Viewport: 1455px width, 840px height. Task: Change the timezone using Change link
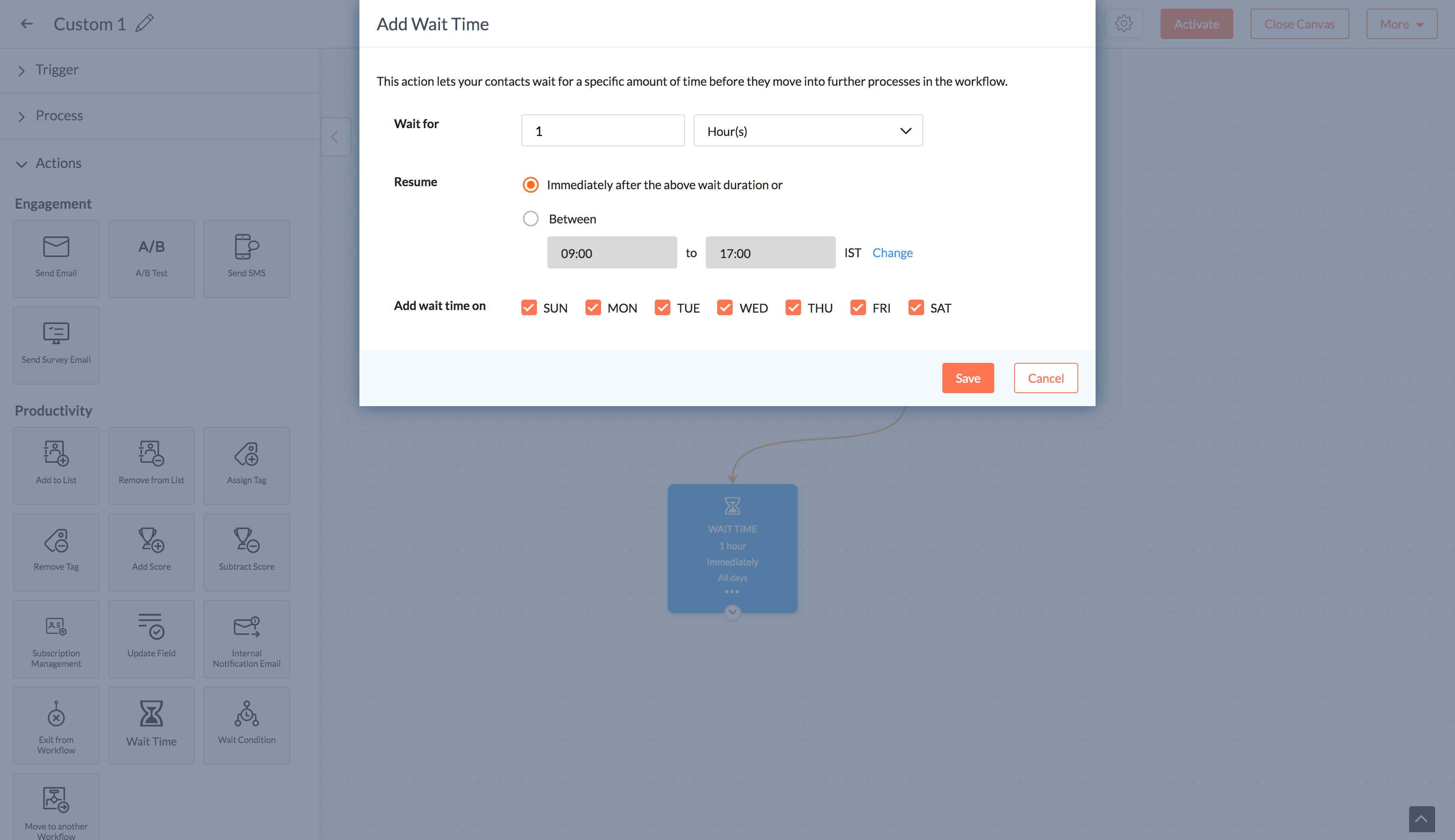pyautogui.click(x=891, y=252)
